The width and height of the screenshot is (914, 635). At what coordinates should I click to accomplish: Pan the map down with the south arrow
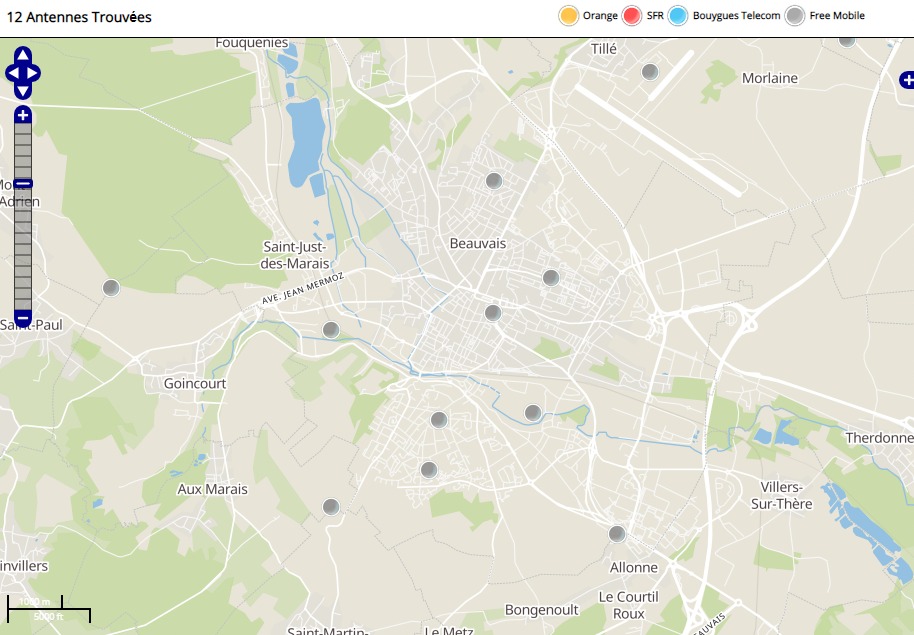tap(23, 90)
